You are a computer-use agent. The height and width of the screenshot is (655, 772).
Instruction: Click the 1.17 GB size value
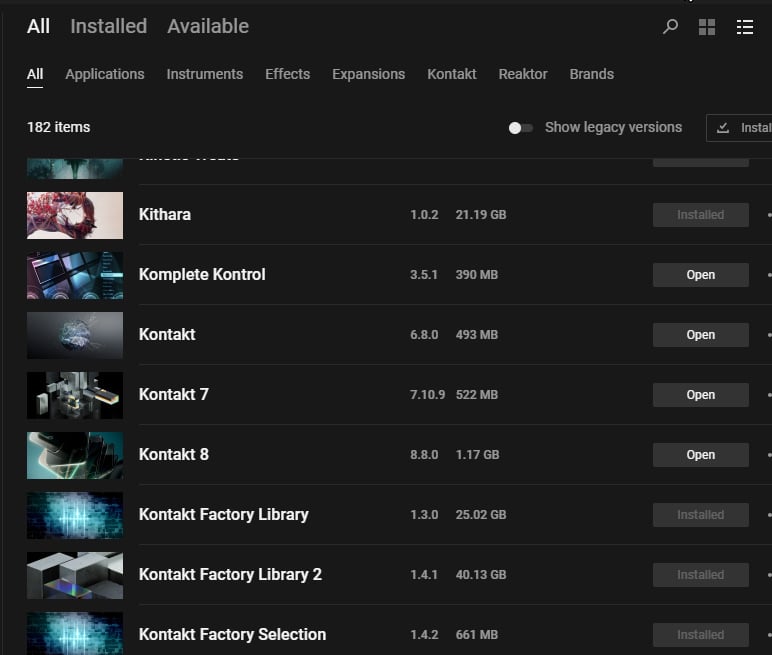pyautogui.click(x=478, y=455)
